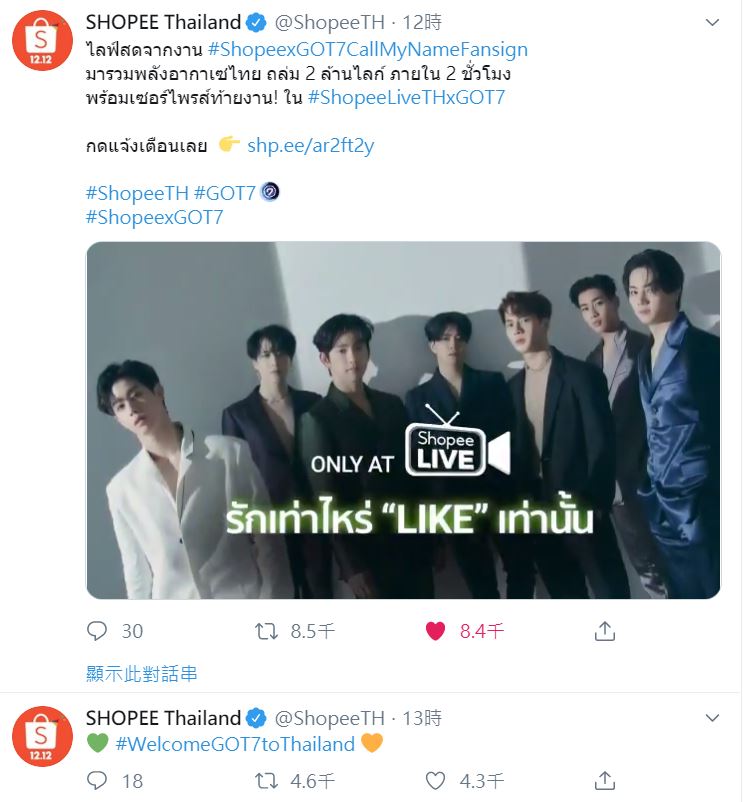Open hashtag #ShopeexGOT7CallMyNameFansign
The image size is (744, 802).
click(x=367, y=49)
